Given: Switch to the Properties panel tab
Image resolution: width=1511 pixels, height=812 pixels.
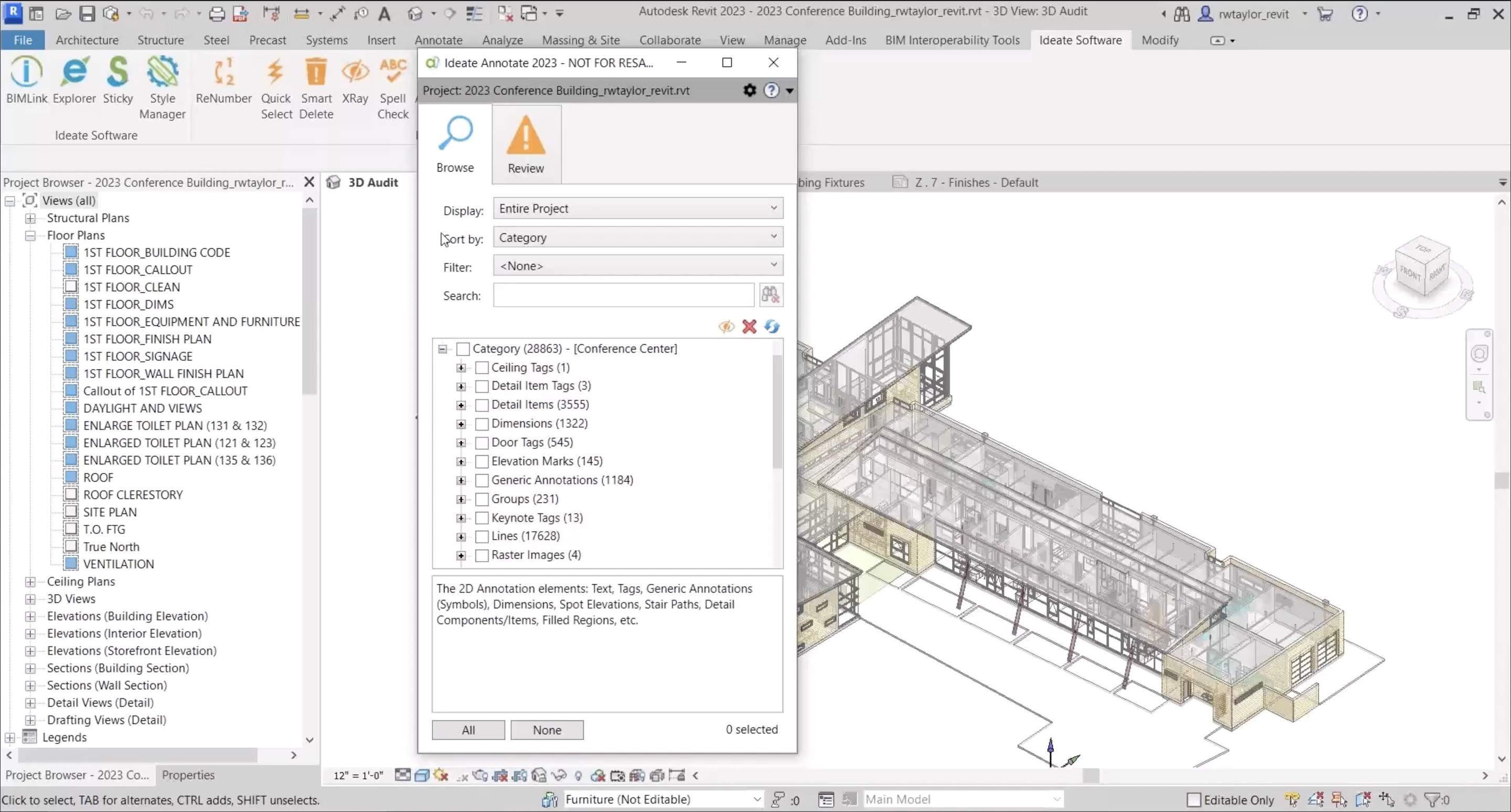Looking at the screenshot, I should click(188, 774).
